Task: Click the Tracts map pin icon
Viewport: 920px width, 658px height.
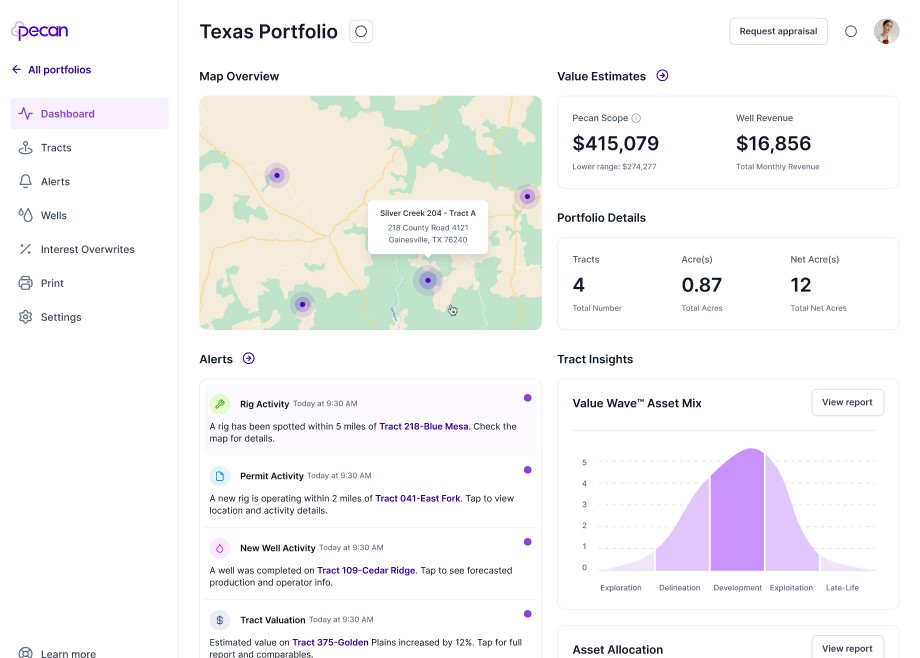Action: click(x=25, y=147)
